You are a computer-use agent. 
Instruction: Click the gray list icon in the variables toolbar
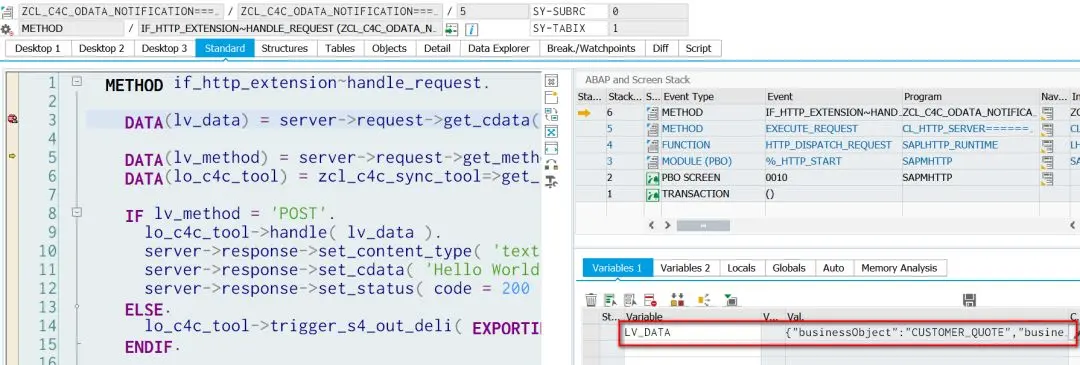(630, 300)
